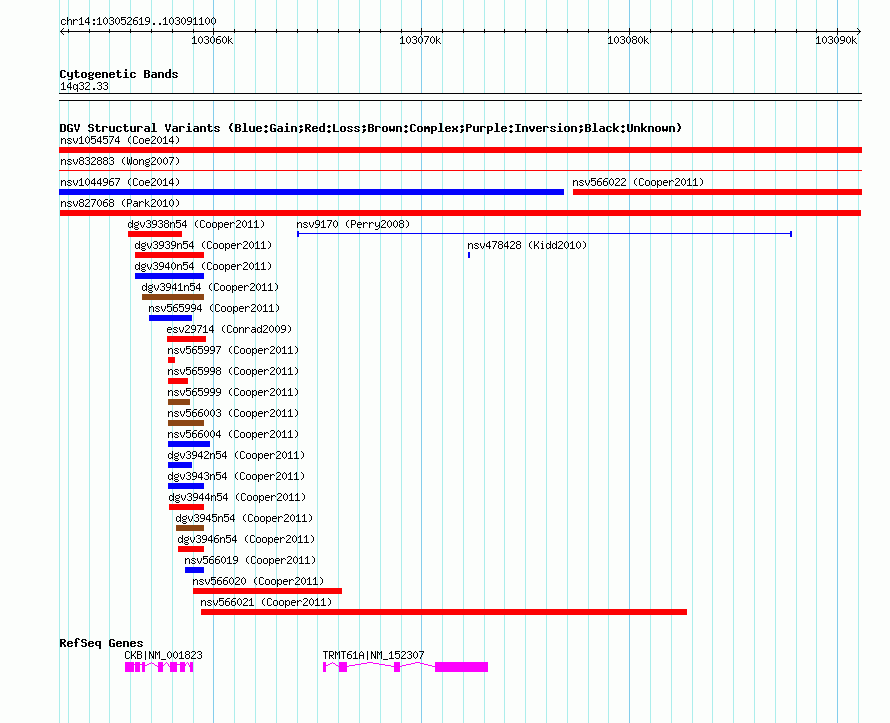Click the RefSeq Genes track title
890x723 pixels.
click(x=101, y=643)
